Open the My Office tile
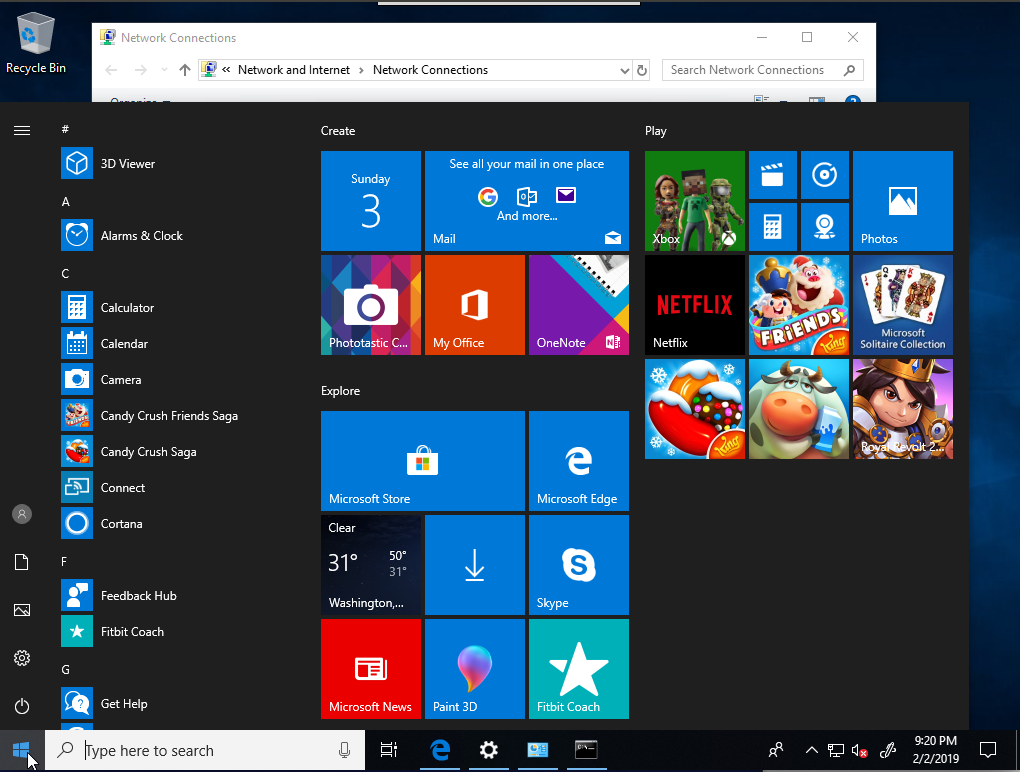The width and height of the screenshot is (1020, 772). coord(475,305)
